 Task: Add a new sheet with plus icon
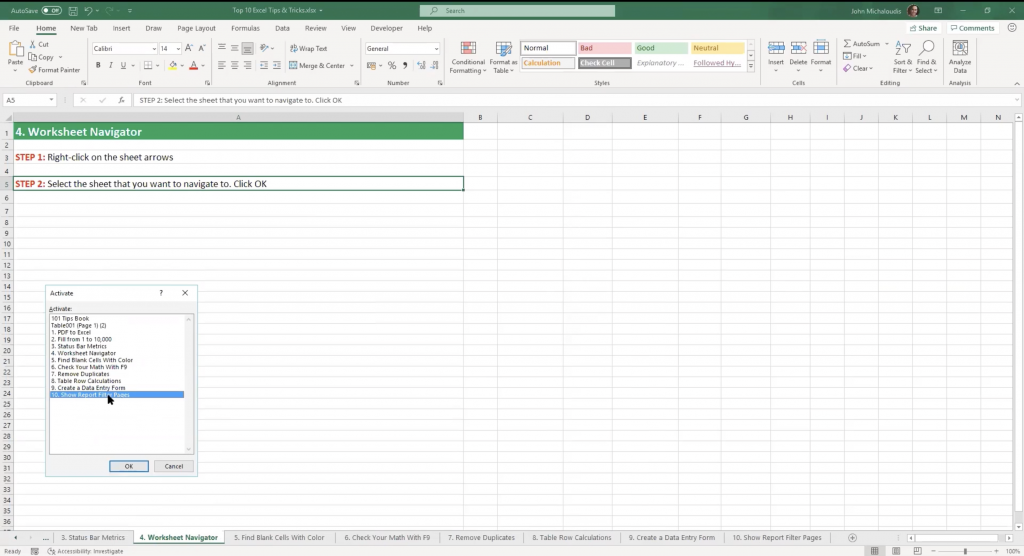coord(852,538)
